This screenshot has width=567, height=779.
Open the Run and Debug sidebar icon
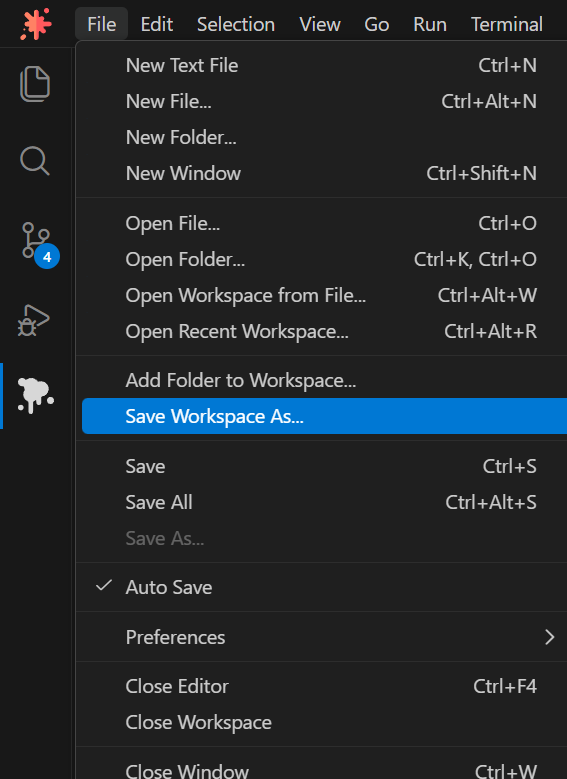[x=34, y=320]
